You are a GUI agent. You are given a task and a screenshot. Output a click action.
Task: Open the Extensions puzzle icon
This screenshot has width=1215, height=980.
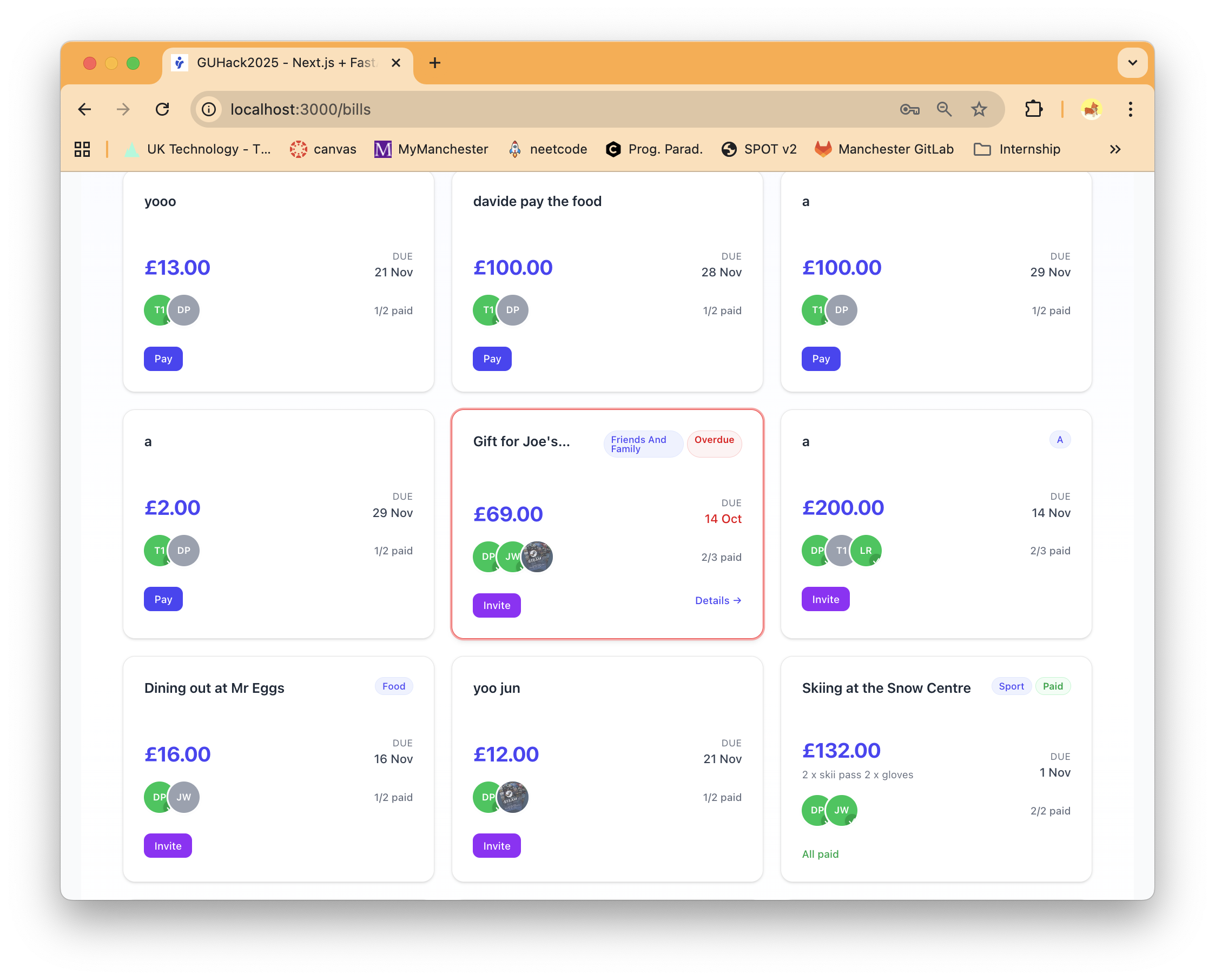[1033, 109]
